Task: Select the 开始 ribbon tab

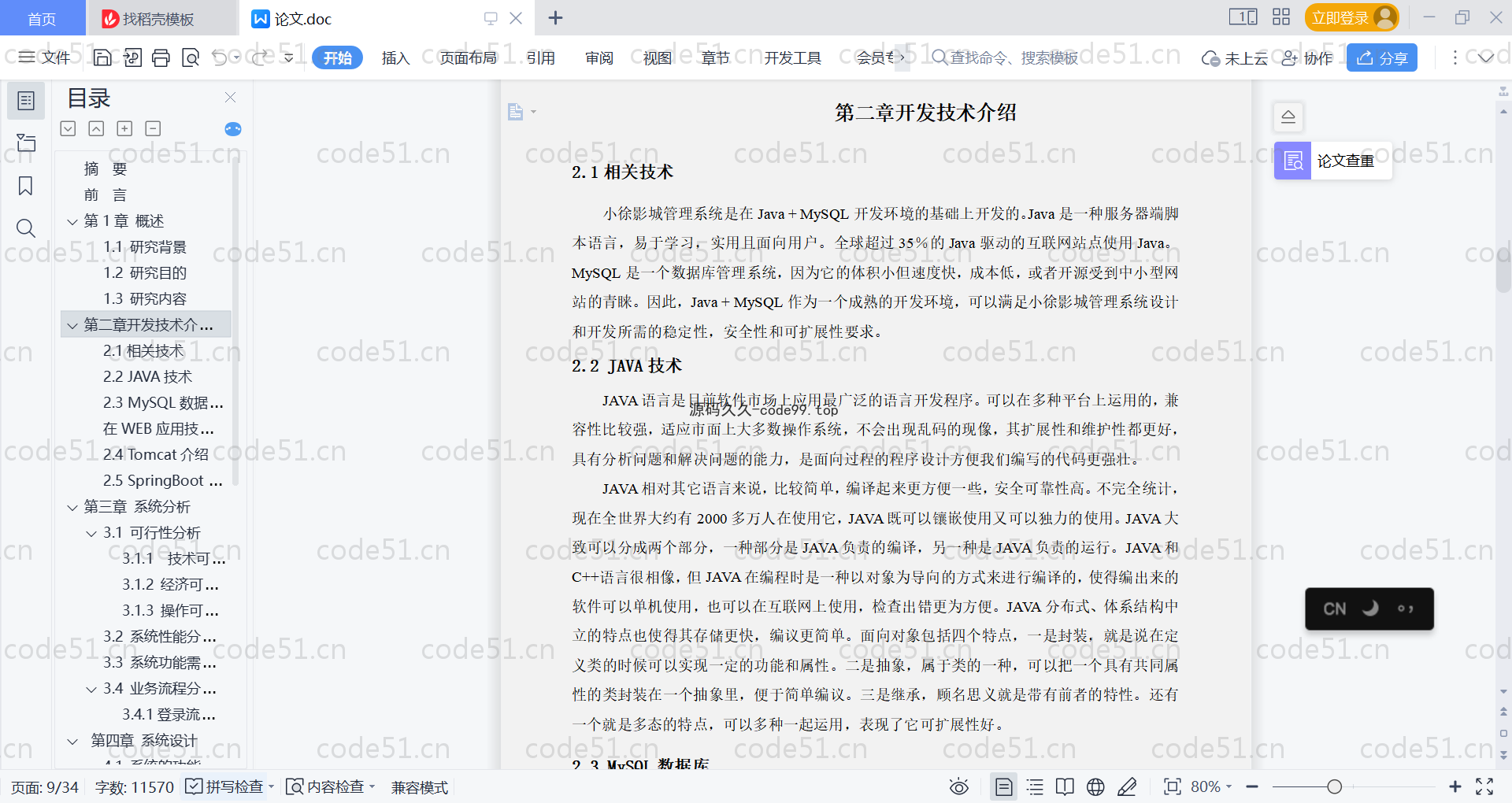Action: pos(337,57)
